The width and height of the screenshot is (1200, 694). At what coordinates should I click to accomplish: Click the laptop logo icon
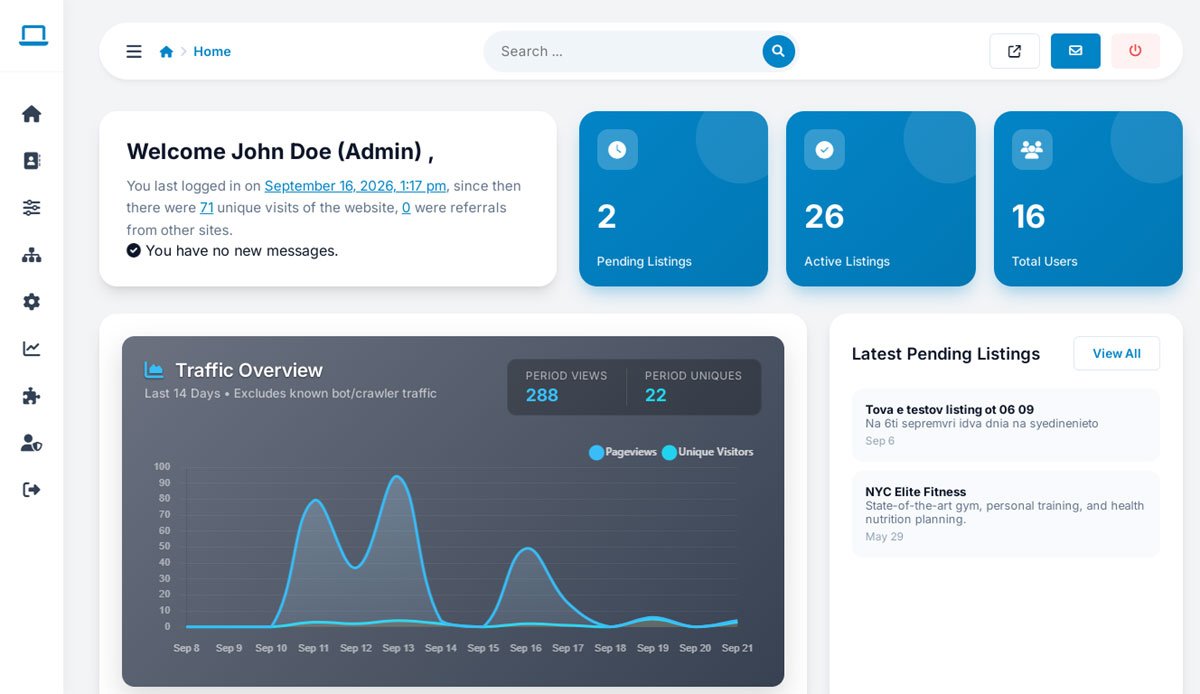33,36
